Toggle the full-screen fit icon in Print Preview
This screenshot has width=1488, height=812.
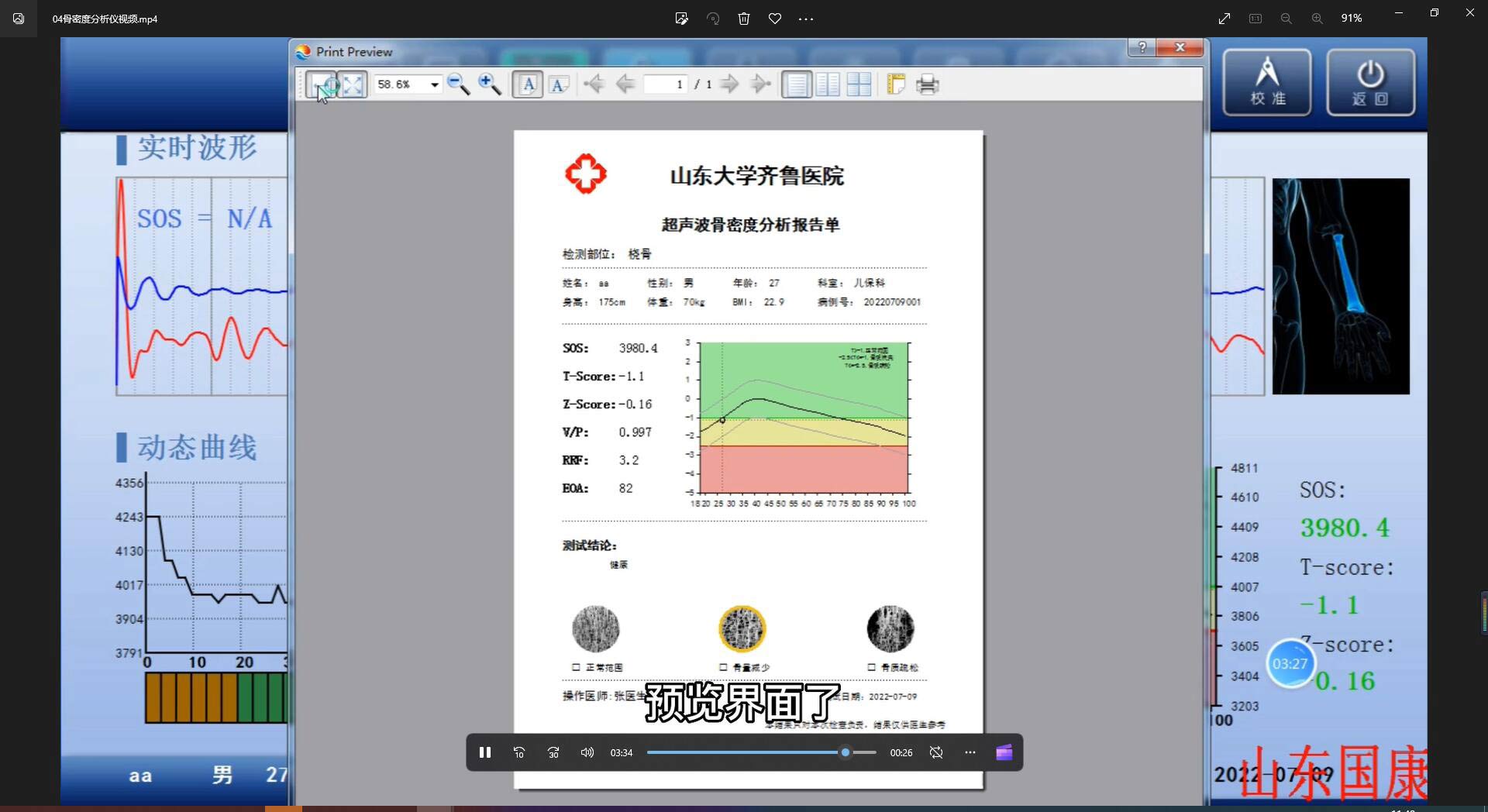click(353, 84)
